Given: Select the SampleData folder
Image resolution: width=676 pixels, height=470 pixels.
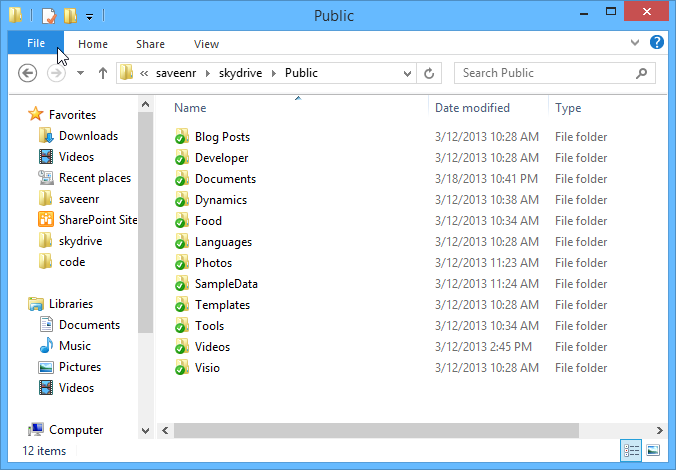Looking at the screenshot, I should [x=225, y=284].
